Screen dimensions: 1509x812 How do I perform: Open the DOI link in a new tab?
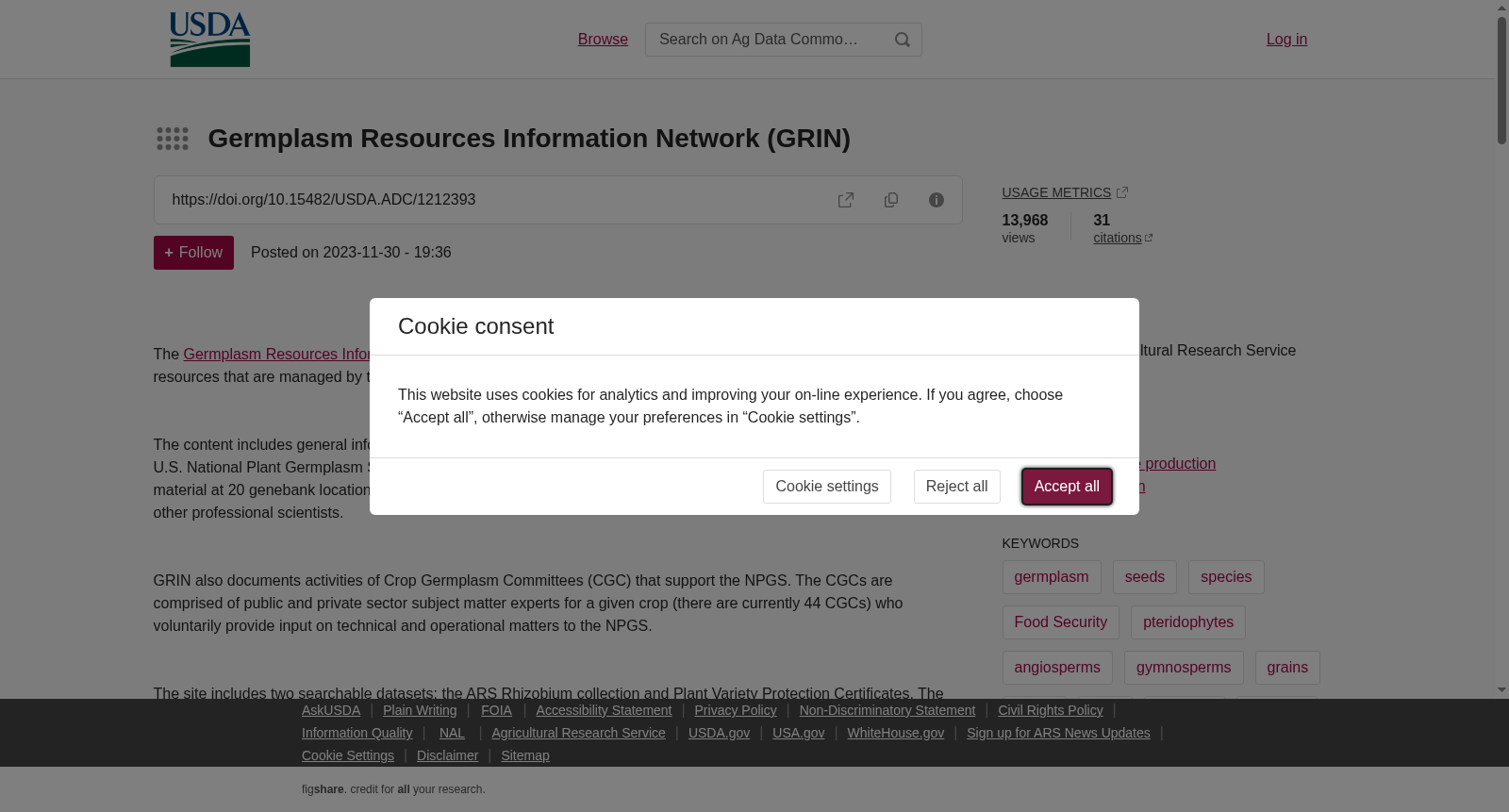click(846, 200)
